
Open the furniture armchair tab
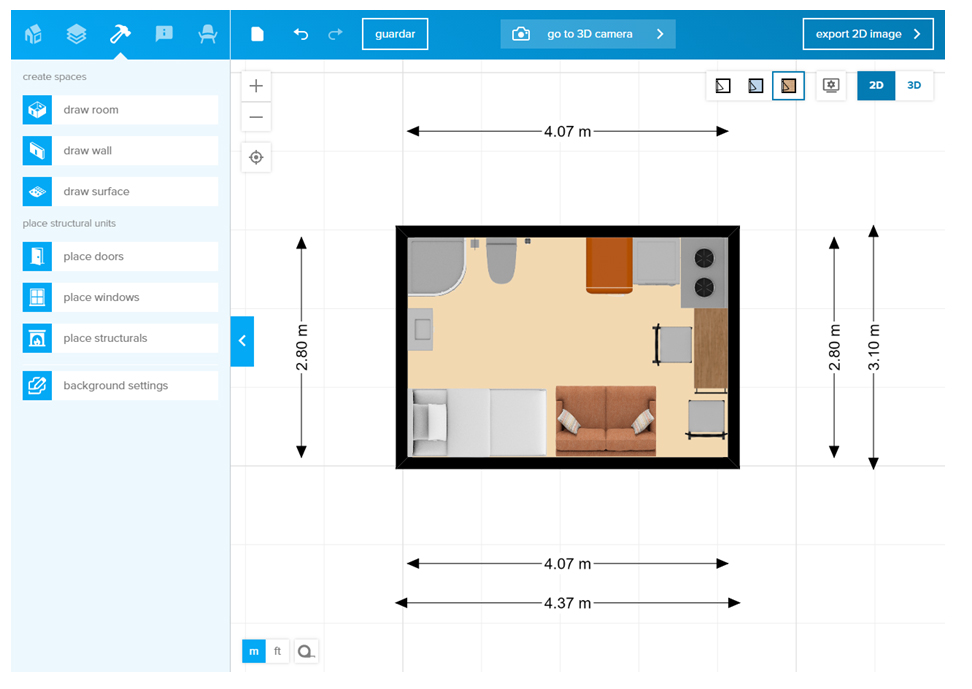tap(208, 34)
